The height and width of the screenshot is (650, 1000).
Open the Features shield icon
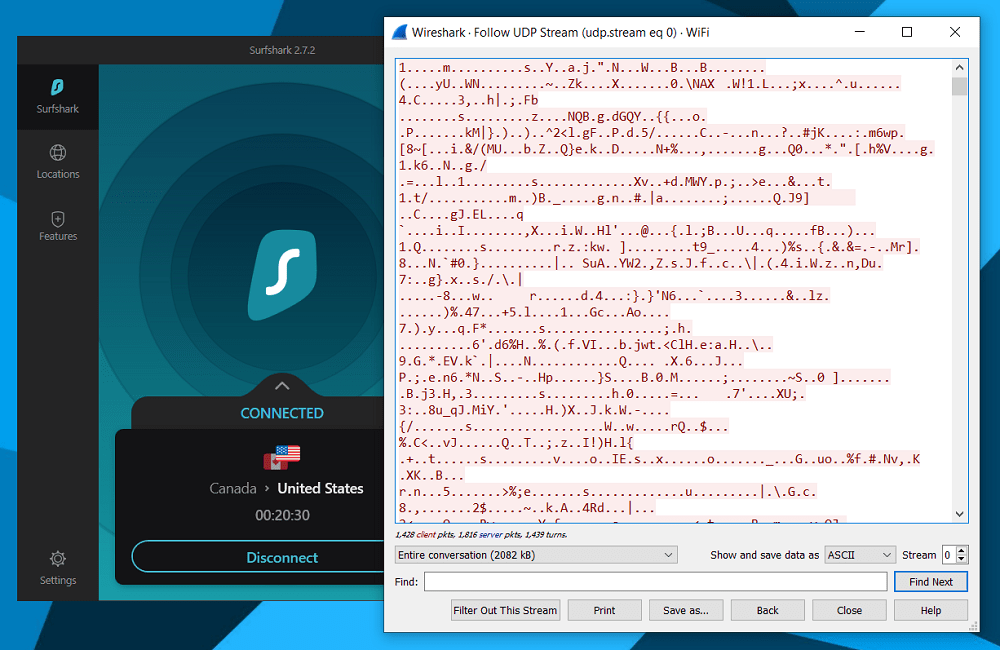point(57,219)
